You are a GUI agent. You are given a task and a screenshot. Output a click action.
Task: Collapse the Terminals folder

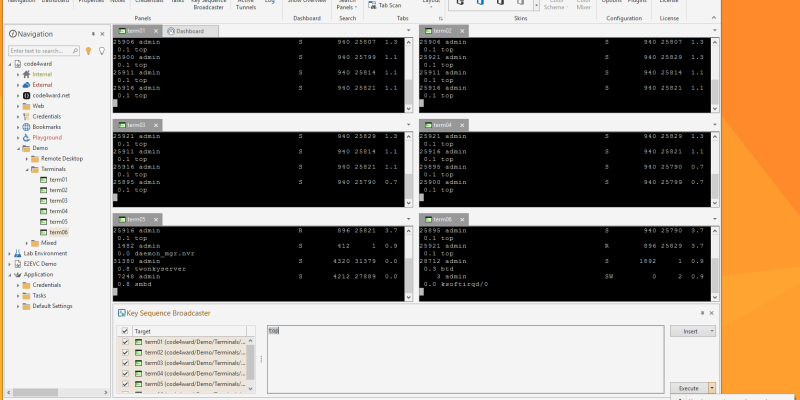pos(28,169)
